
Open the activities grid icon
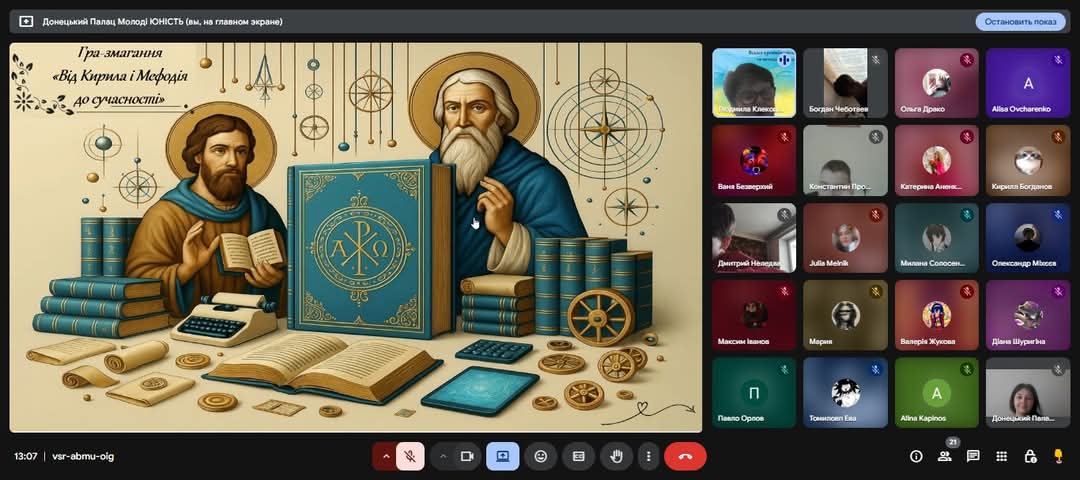pyautogui.click(x=1001, y=456)
